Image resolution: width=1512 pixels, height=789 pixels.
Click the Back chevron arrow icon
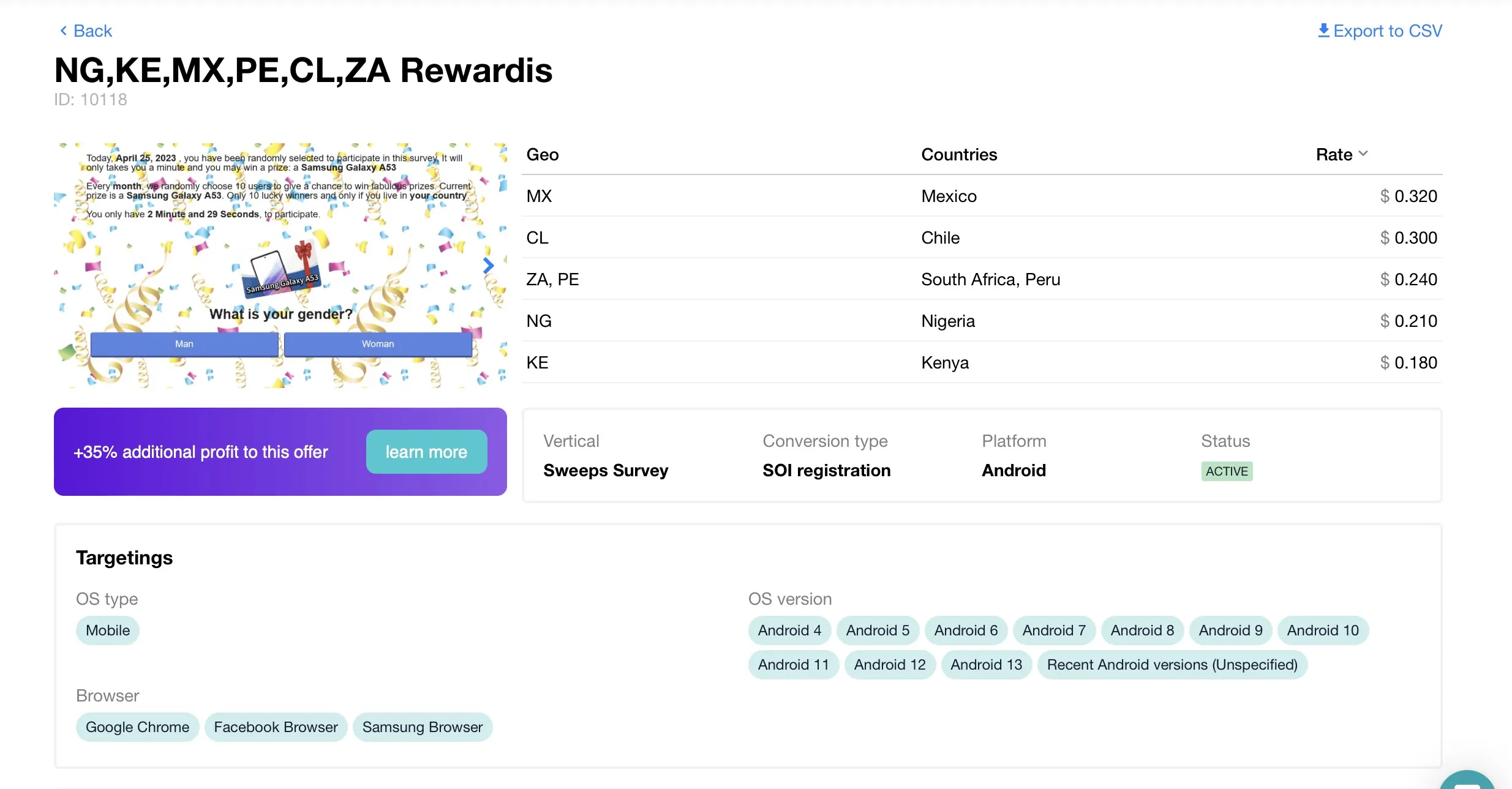[63, 31]
